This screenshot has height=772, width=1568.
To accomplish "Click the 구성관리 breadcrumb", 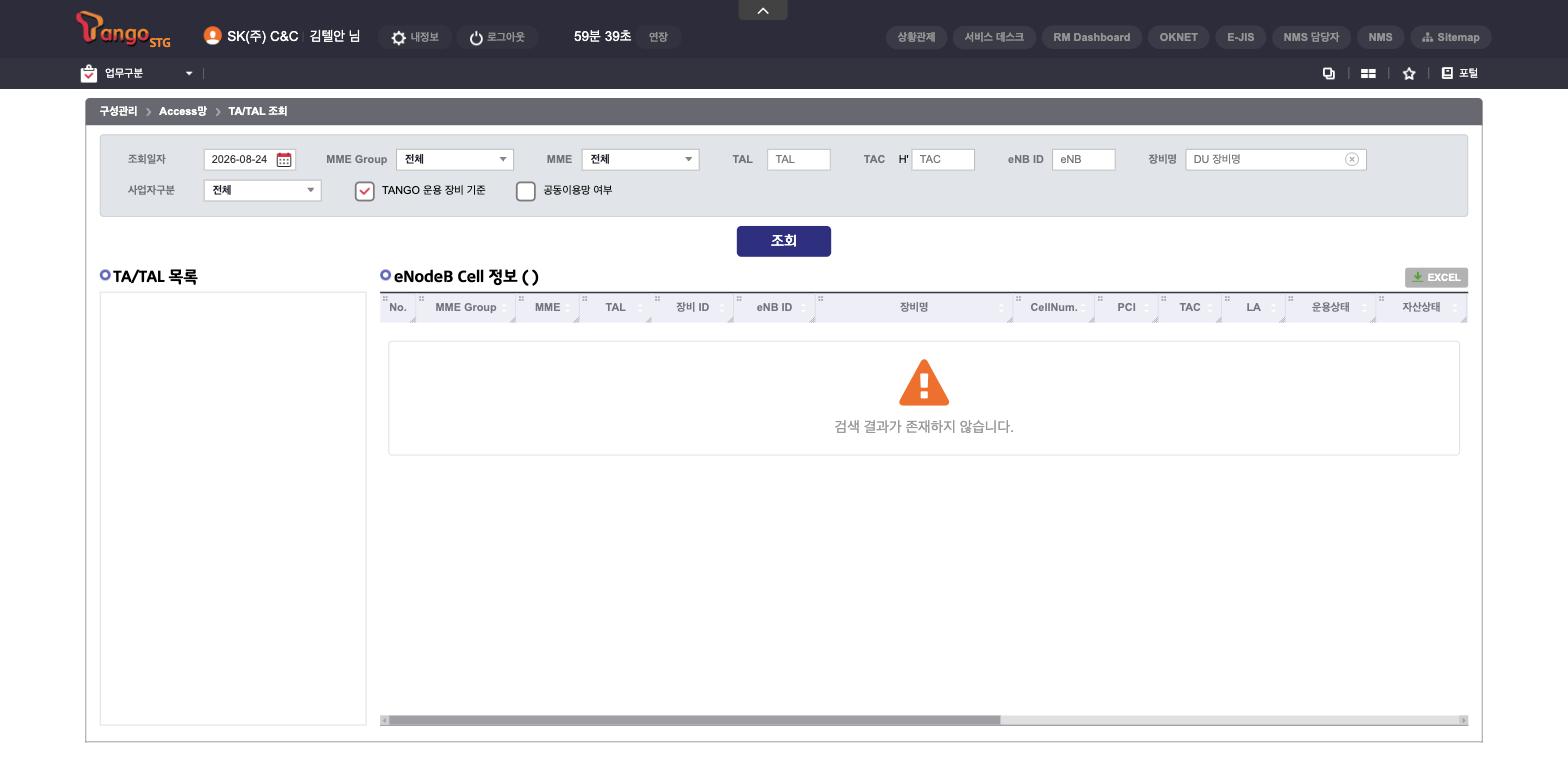I will pos(118,111).
